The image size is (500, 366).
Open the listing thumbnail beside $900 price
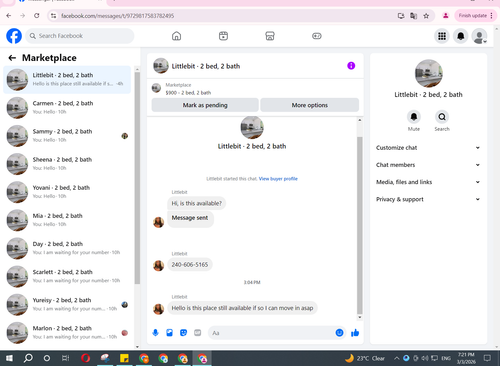coord(156,88)
